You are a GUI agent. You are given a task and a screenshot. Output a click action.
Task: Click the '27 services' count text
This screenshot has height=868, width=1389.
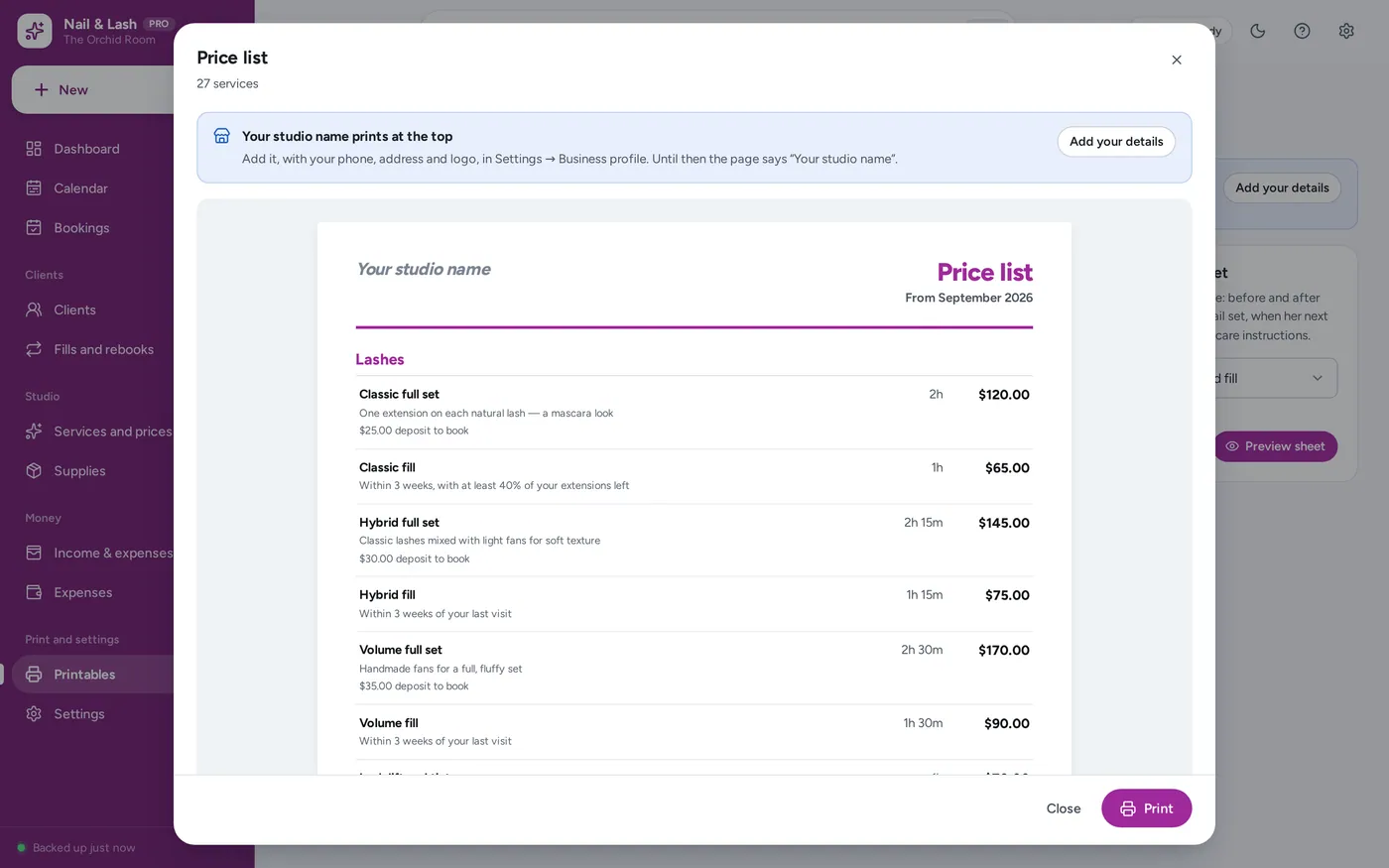pos(227,83)
